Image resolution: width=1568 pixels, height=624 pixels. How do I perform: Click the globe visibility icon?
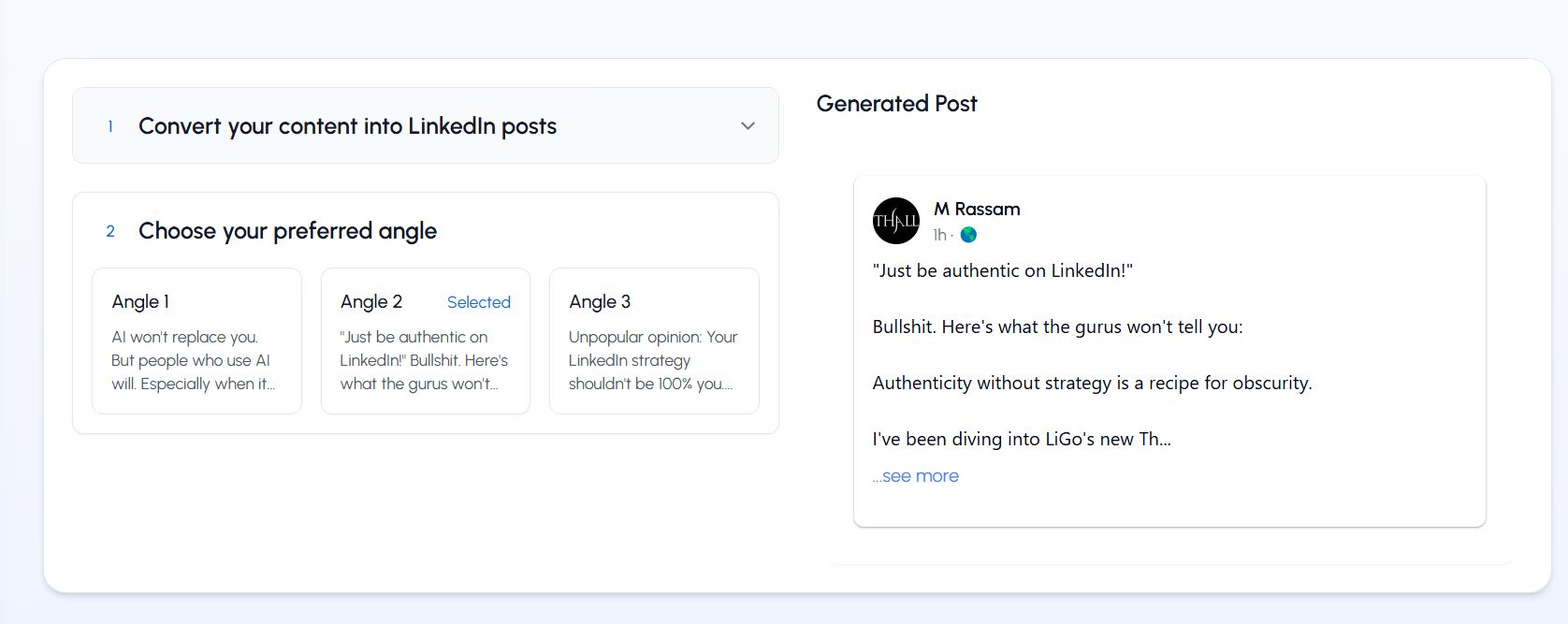(968, 235)
